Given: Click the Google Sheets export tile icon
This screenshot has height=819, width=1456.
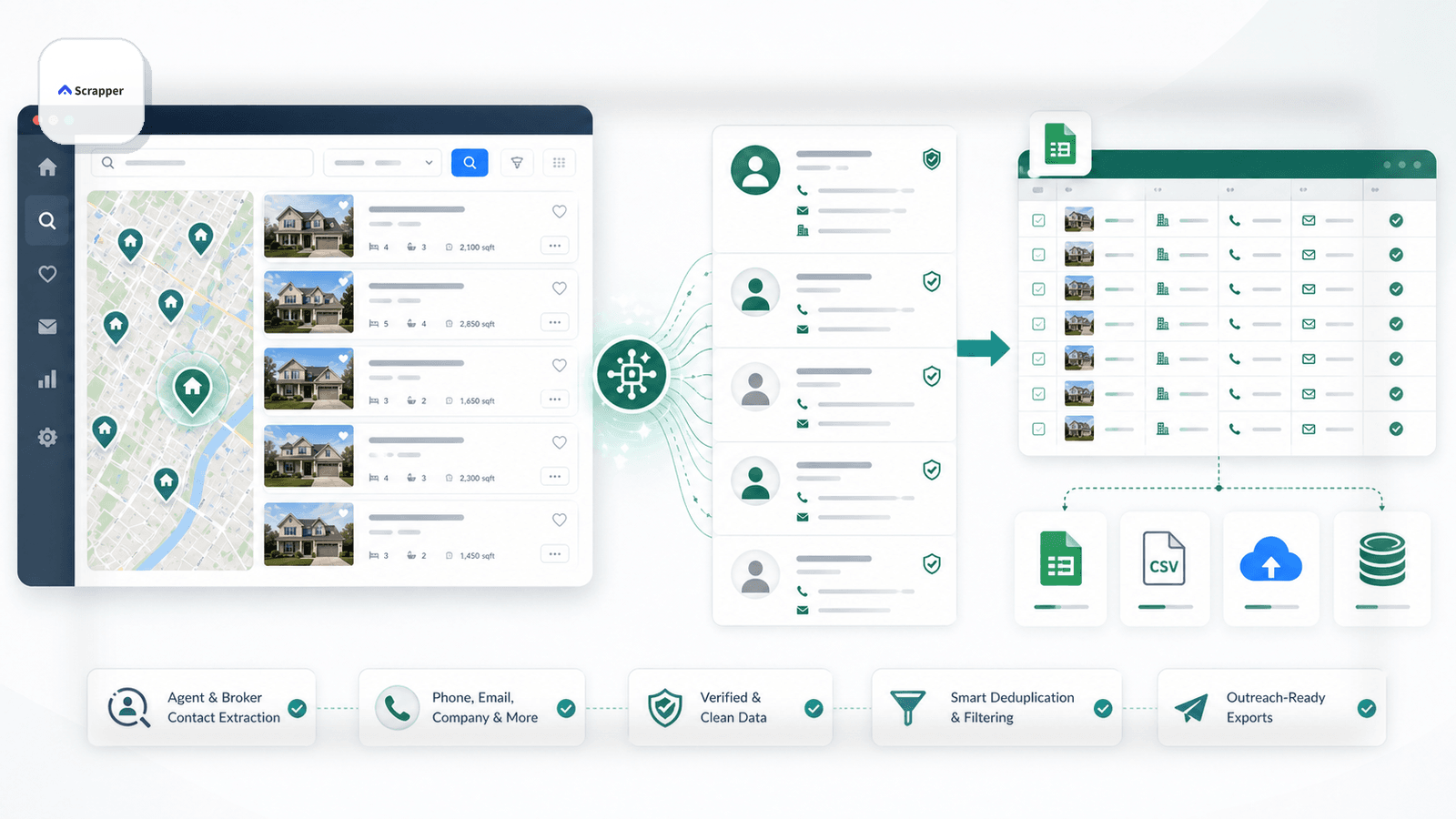Looking at the screenshot, I should click(1060, 558).
